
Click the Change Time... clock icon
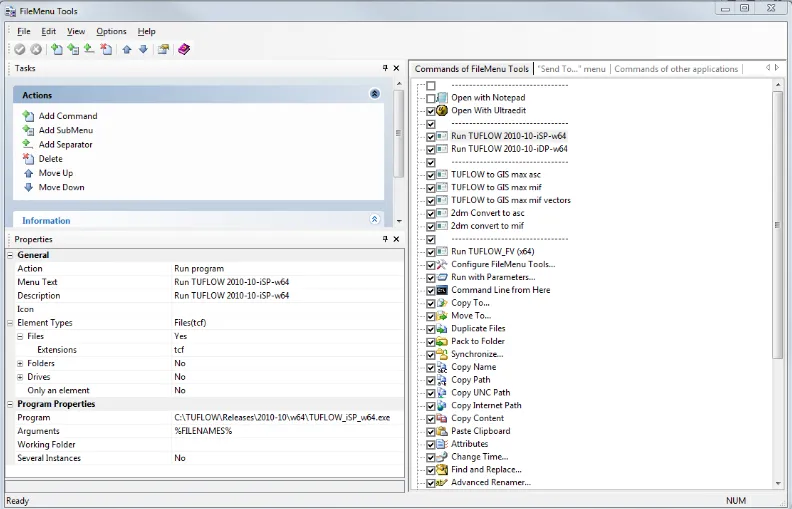(x=442, y=456)
